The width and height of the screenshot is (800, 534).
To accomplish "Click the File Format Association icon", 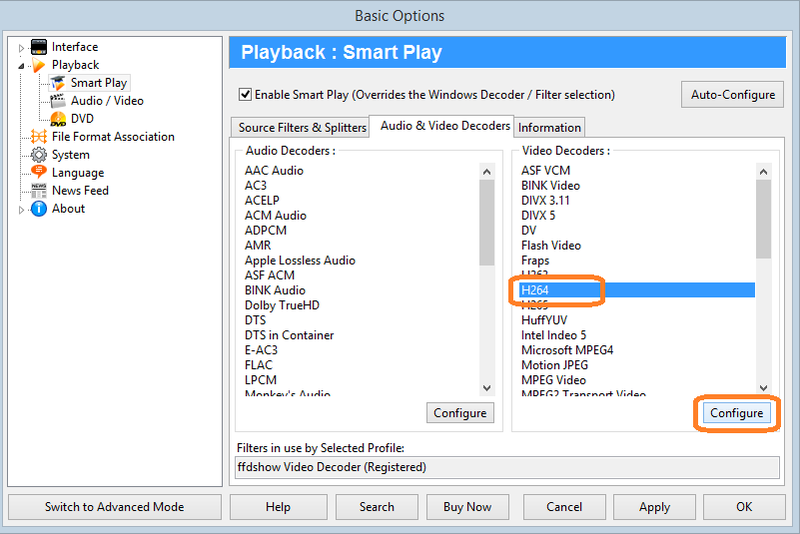I will point(39,137).
